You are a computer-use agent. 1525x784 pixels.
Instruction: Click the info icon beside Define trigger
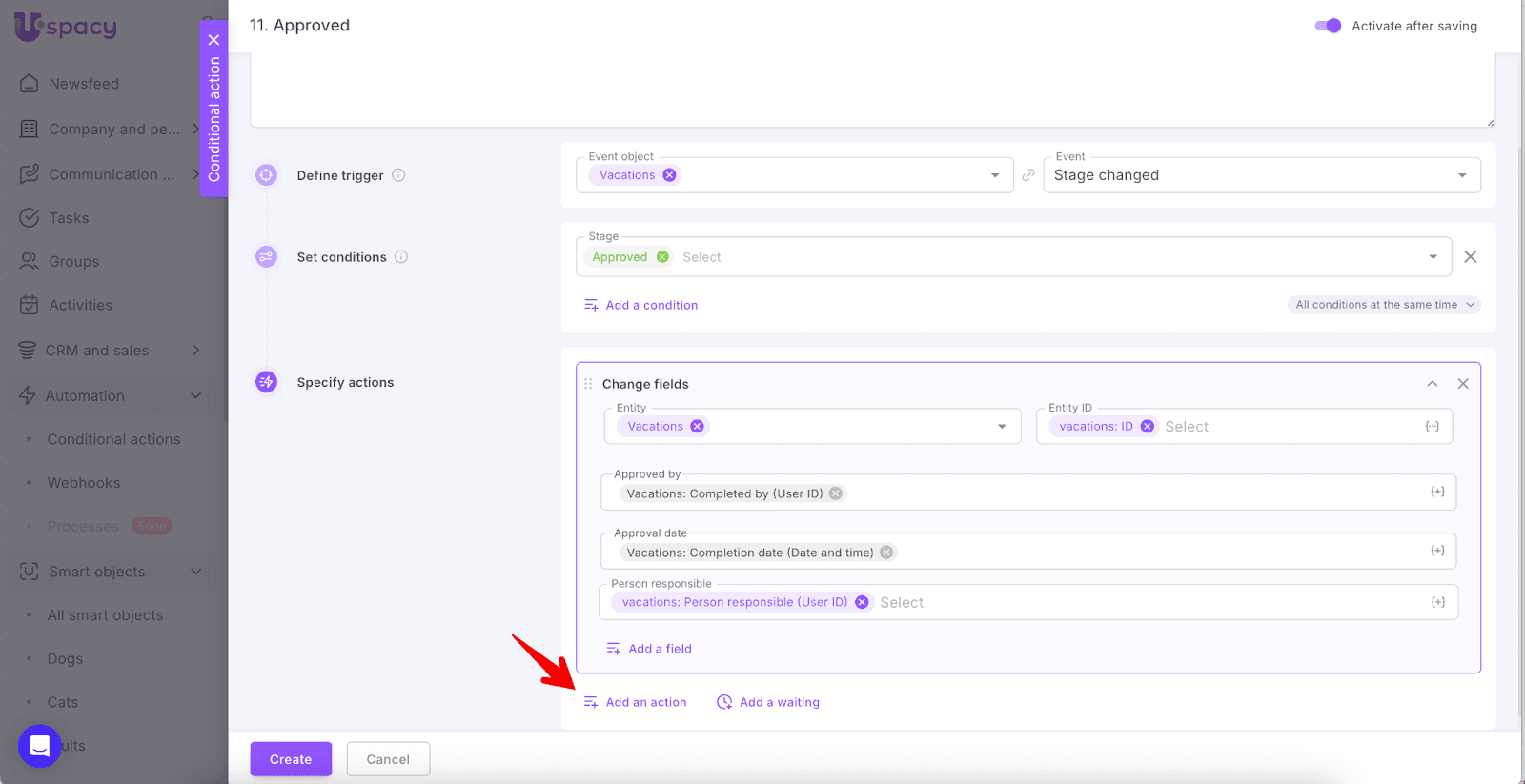tap(398, 175)
